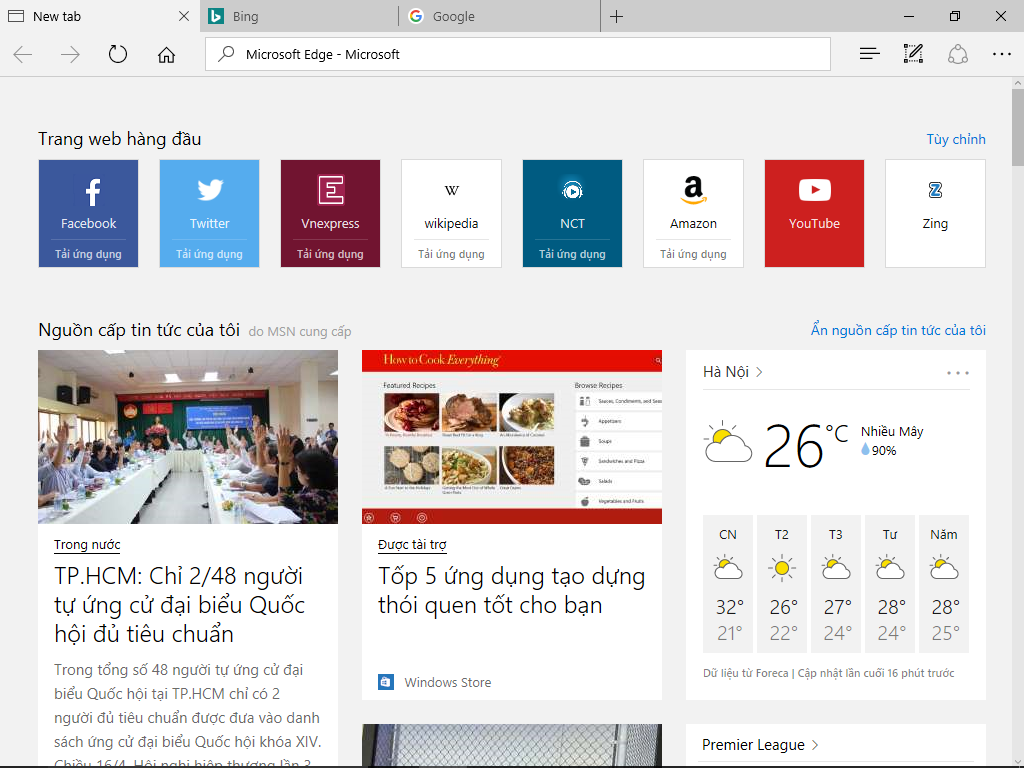The image size is (1024, 768).
Task: Open the YouTube top site tile
Action: pyautogui.click(x=814, y=214)
